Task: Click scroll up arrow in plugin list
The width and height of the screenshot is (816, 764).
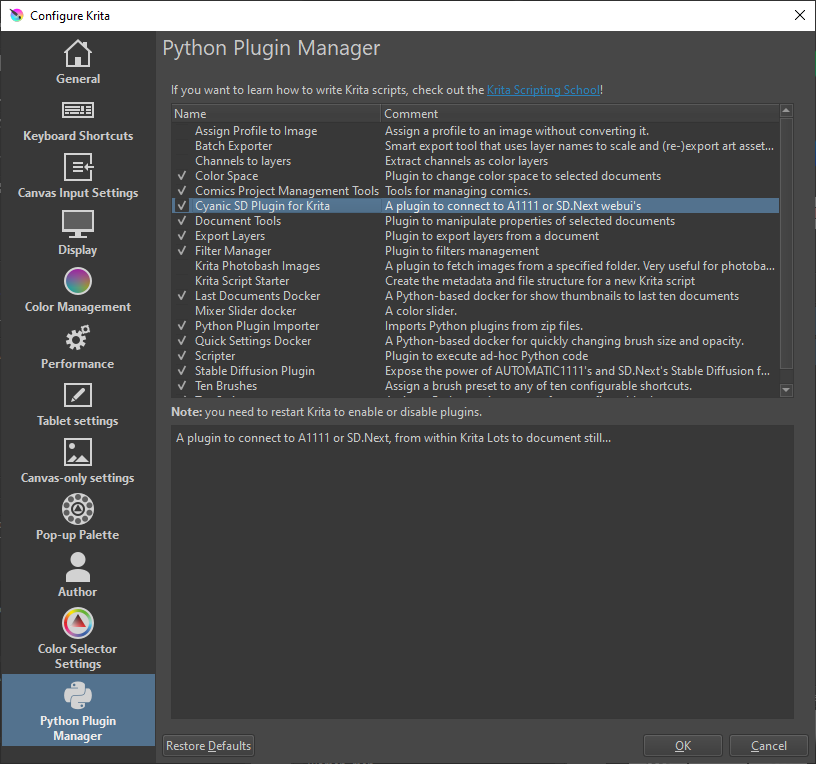Action: 786,112
